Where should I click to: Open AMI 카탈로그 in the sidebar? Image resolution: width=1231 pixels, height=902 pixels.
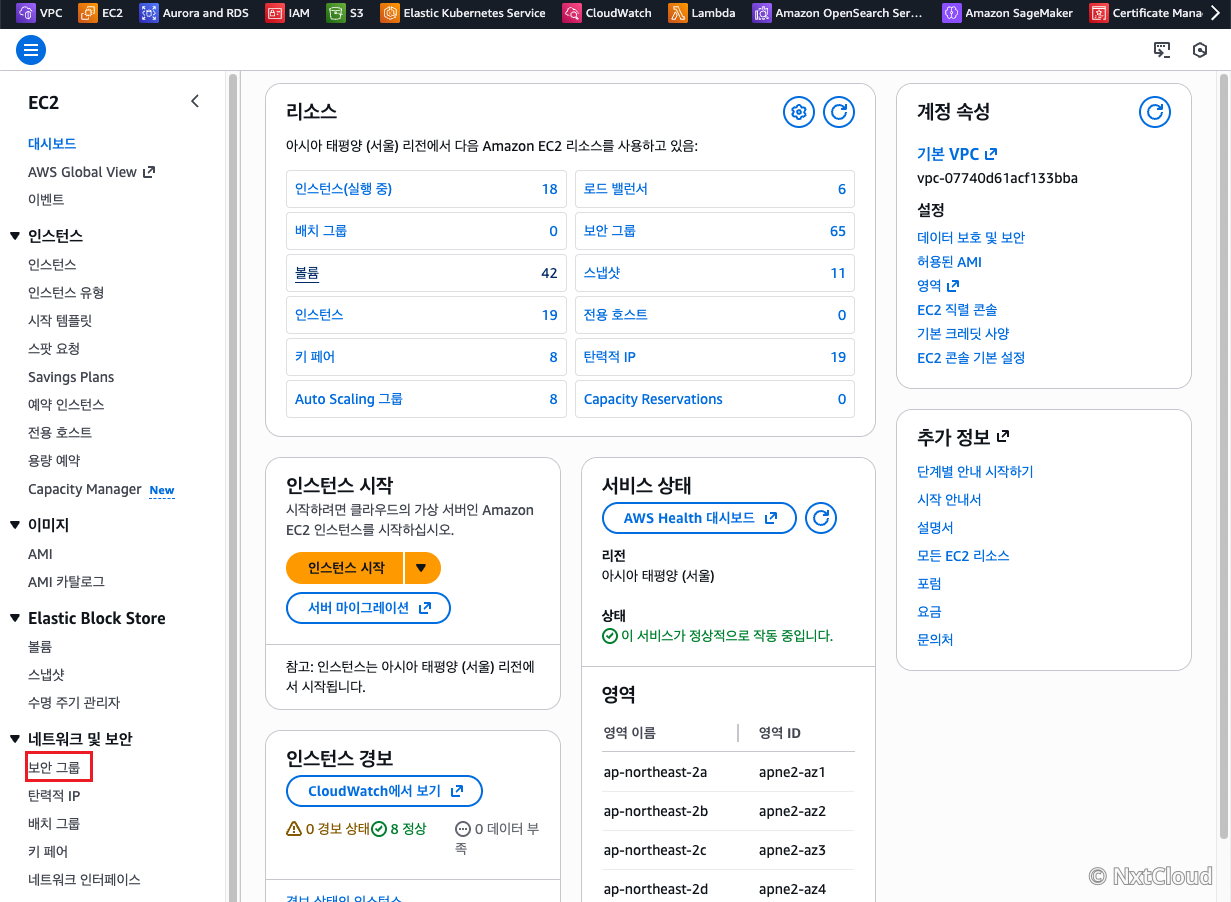66,581
